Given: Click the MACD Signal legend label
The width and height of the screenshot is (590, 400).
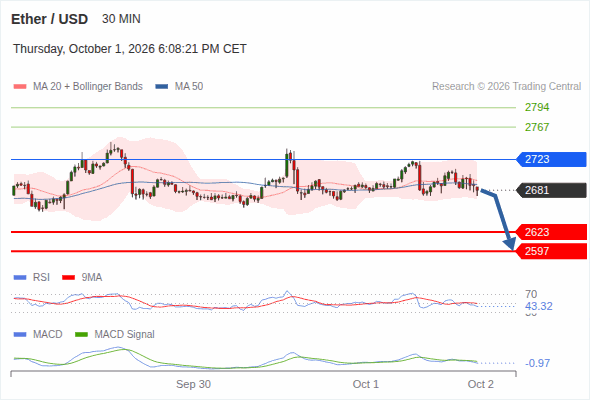Looking at the screenshot, I should point(125,334).
